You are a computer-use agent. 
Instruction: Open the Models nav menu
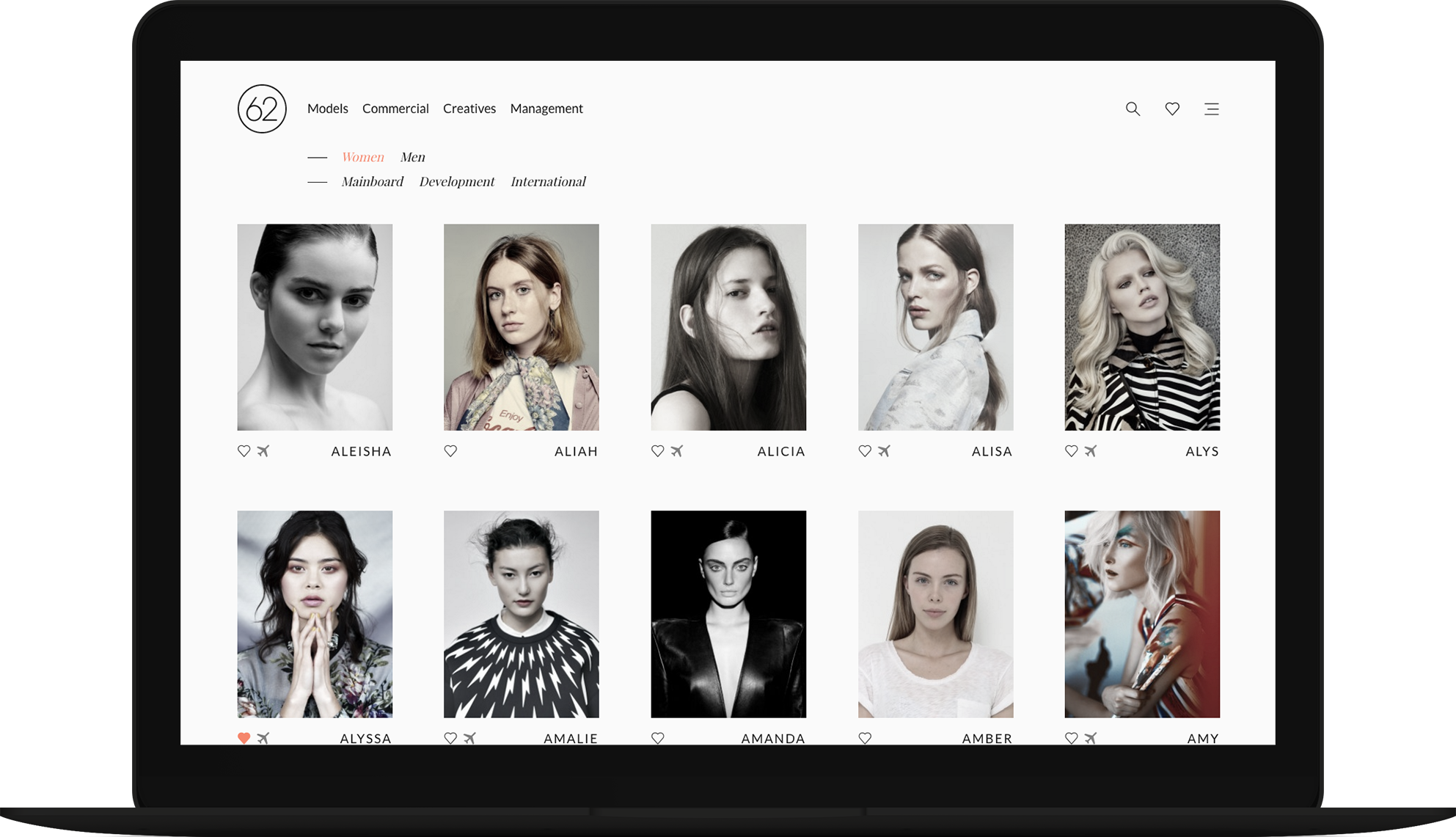[327, 109]
